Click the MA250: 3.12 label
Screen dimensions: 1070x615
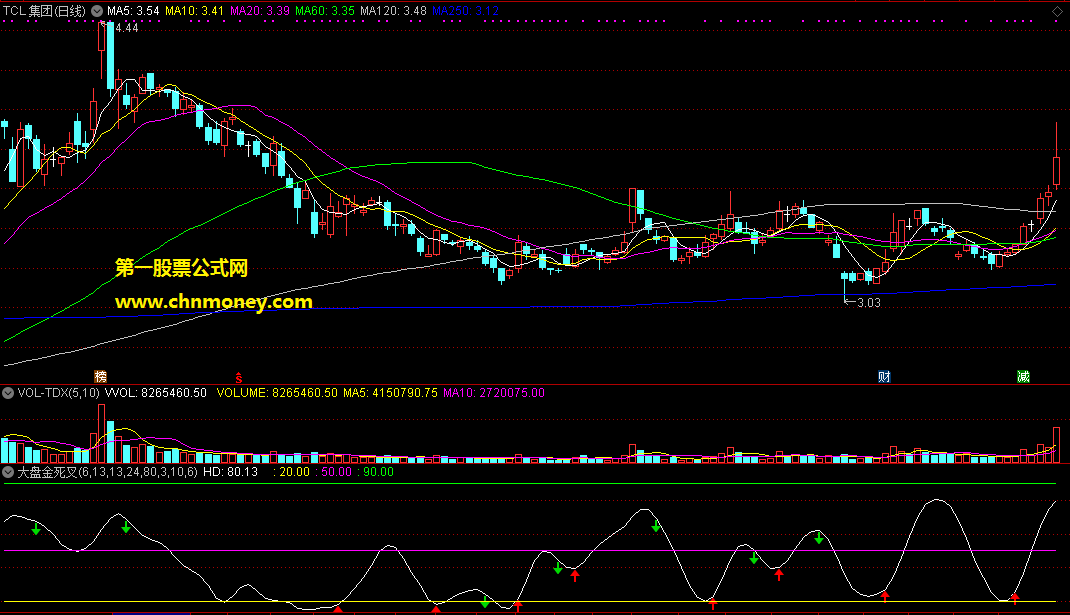(465, 11)
